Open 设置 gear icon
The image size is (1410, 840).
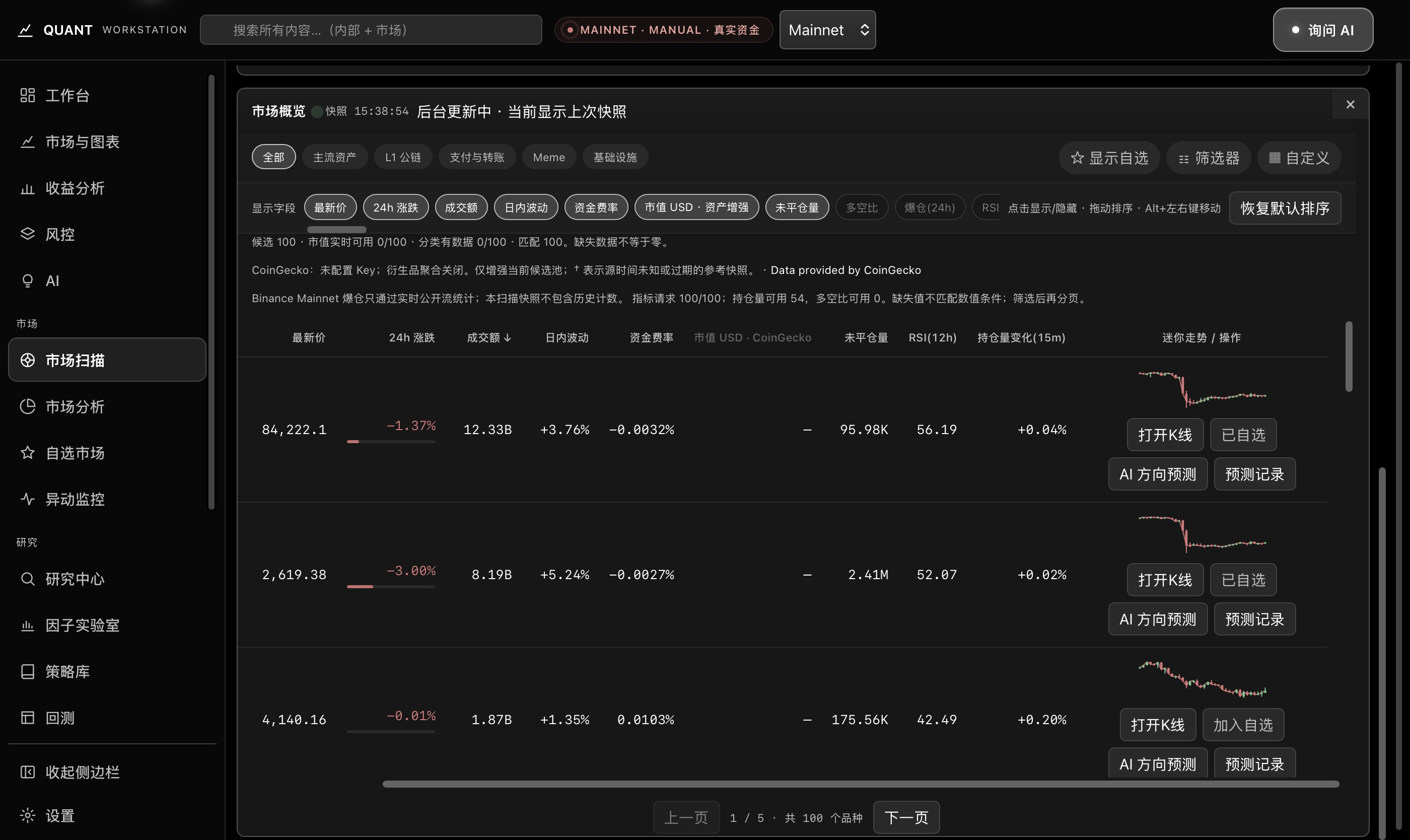point(27,815)
